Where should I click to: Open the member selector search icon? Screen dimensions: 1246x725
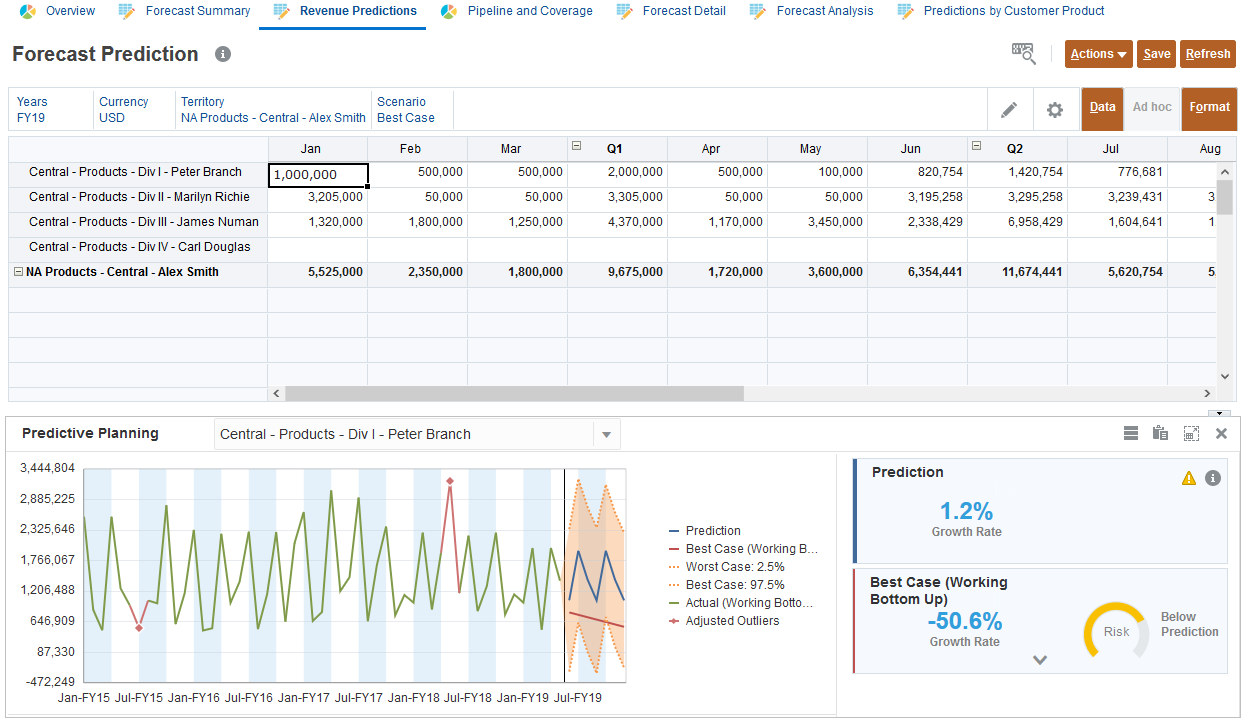point(1023,54)
